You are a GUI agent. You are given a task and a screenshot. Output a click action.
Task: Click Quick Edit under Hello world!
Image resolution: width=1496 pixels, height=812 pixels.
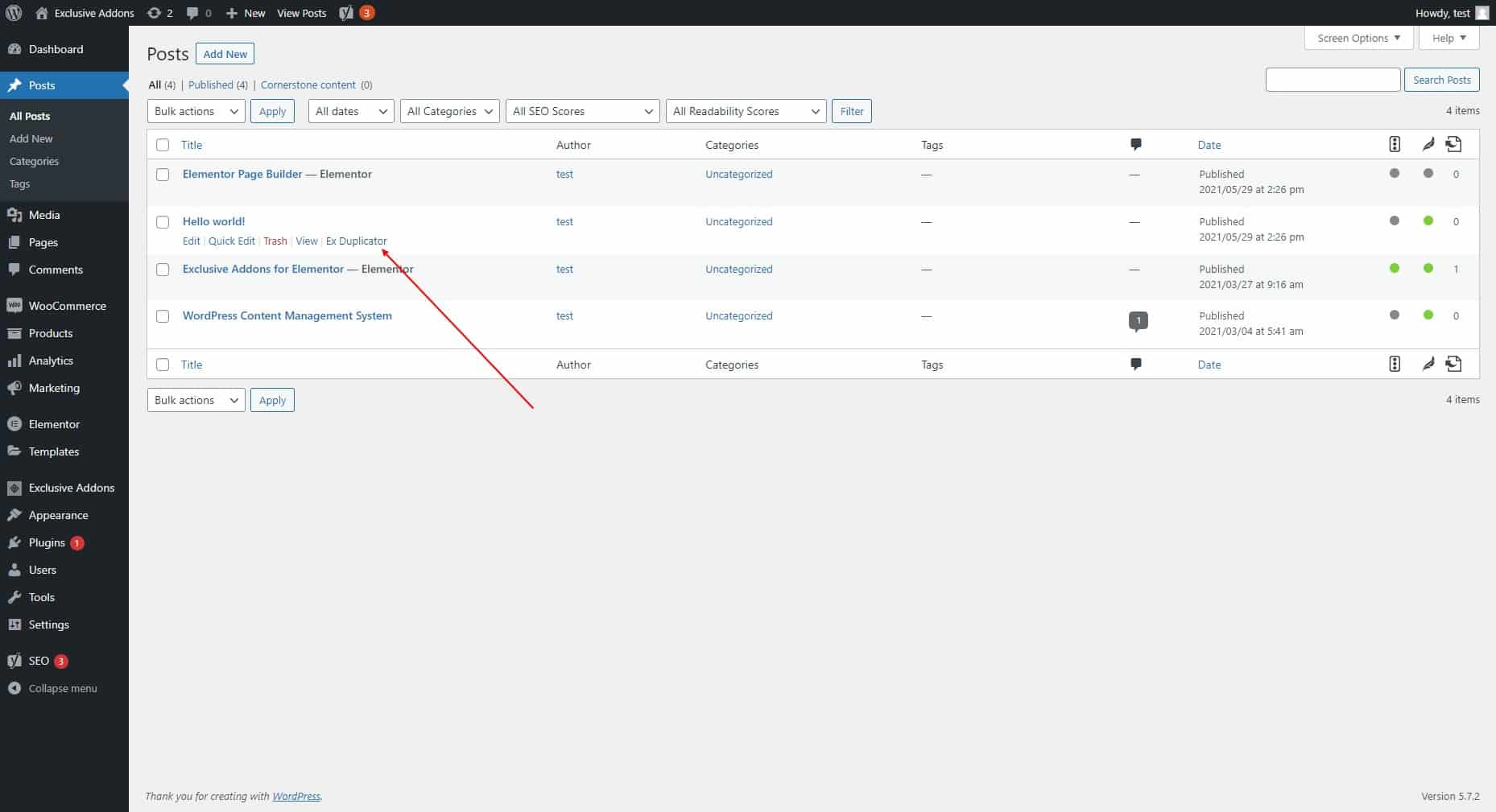(232, 241)
